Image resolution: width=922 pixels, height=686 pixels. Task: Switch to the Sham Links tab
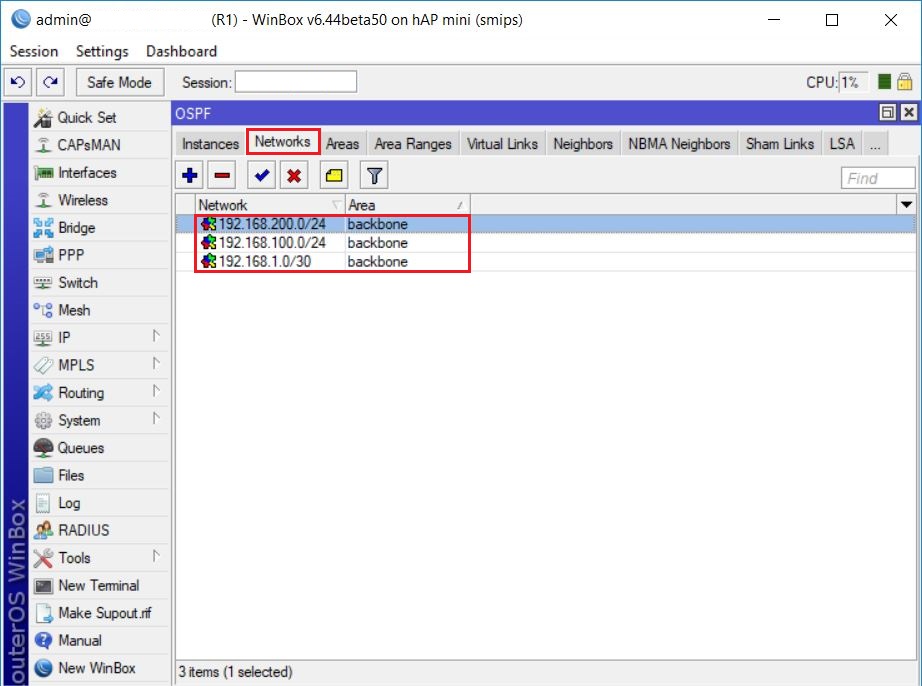780,144
